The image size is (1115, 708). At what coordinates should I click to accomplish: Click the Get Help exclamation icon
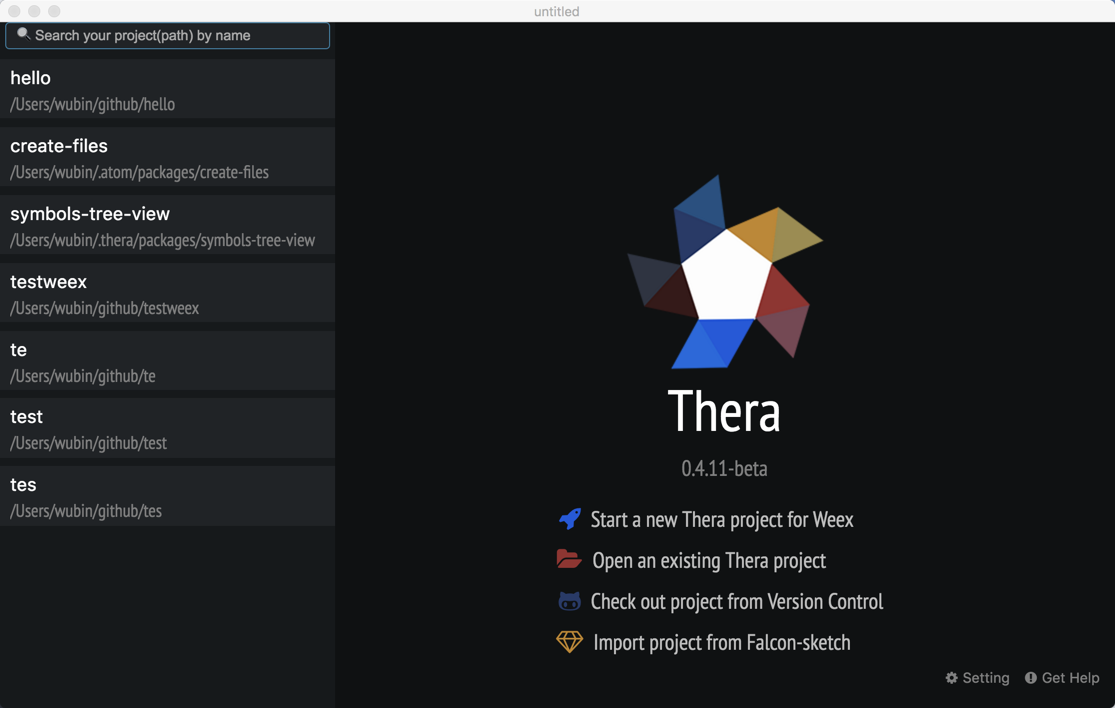click(x=1030, y=678)
